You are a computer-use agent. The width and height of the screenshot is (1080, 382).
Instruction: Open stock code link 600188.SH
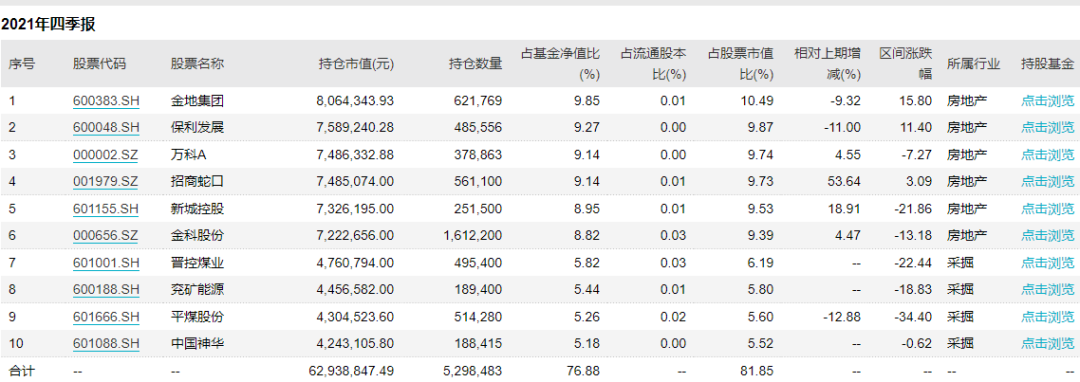click(x=106, y=290)
